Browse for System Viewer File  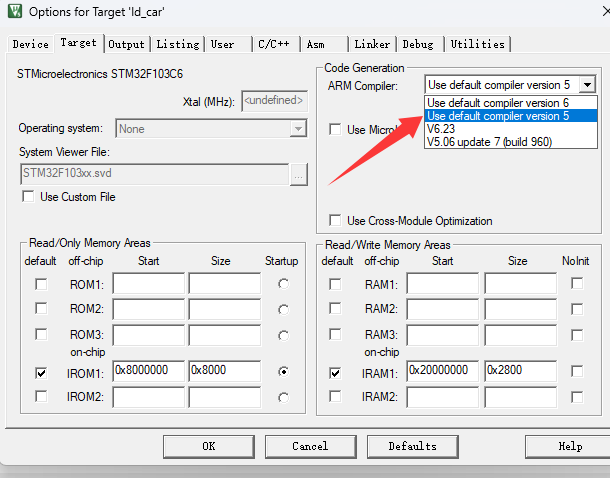coord(298,174)
